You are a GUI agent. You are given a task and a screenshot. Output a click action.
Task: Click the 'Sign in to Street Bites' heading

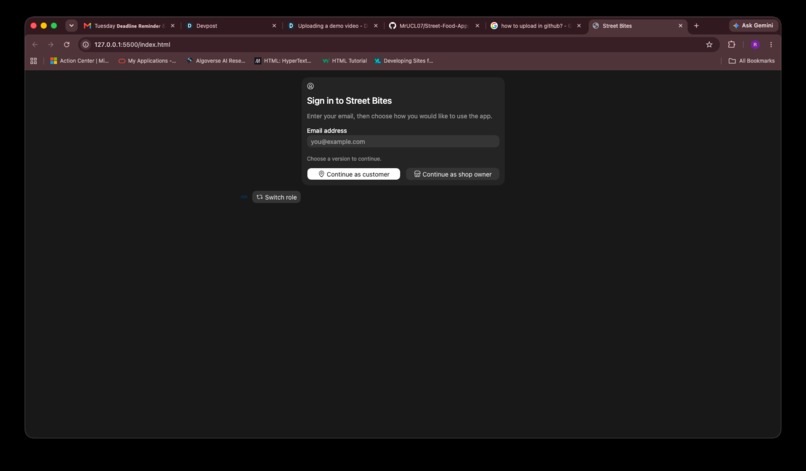[349, 101]
